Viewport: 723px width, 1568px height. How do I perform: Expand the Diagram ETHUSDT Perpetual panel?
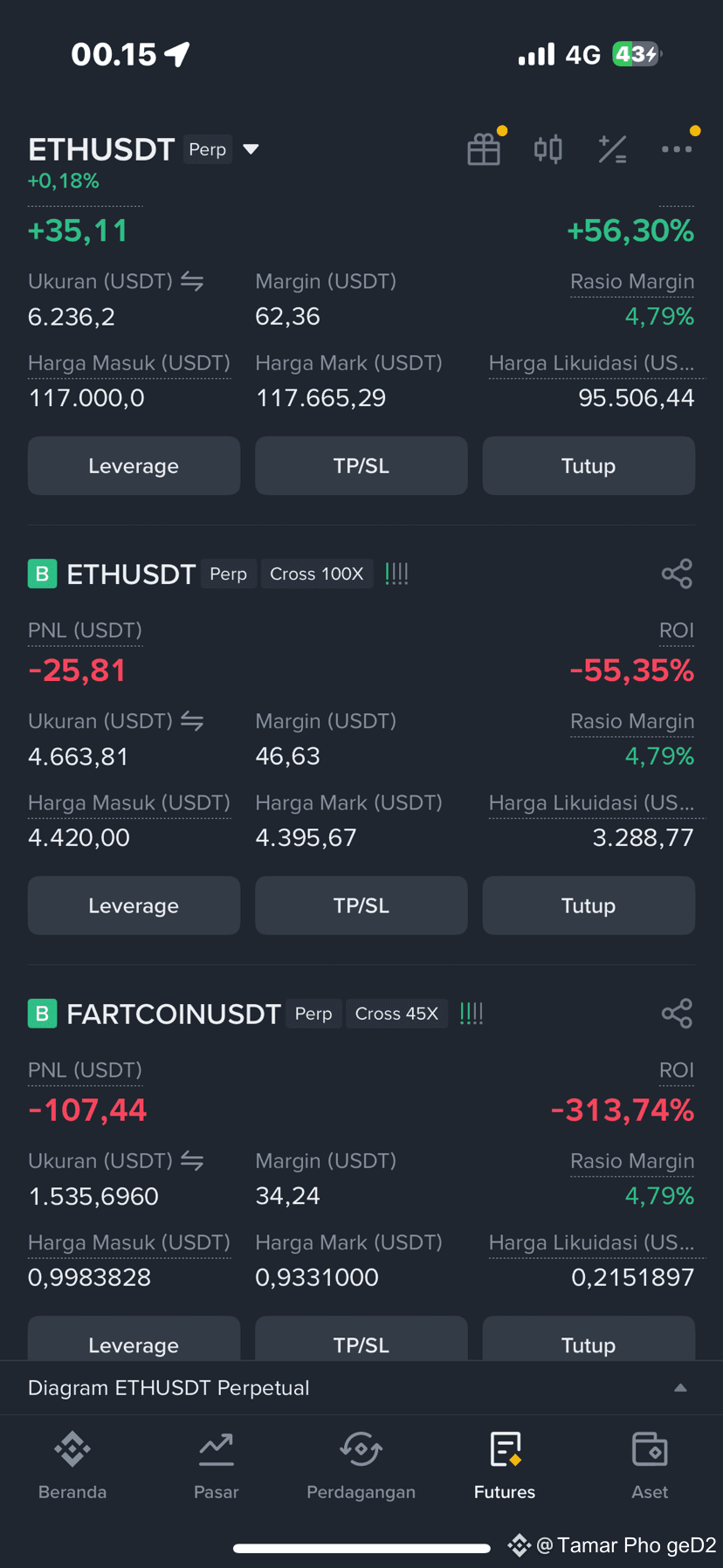(x=361, y=1387)
